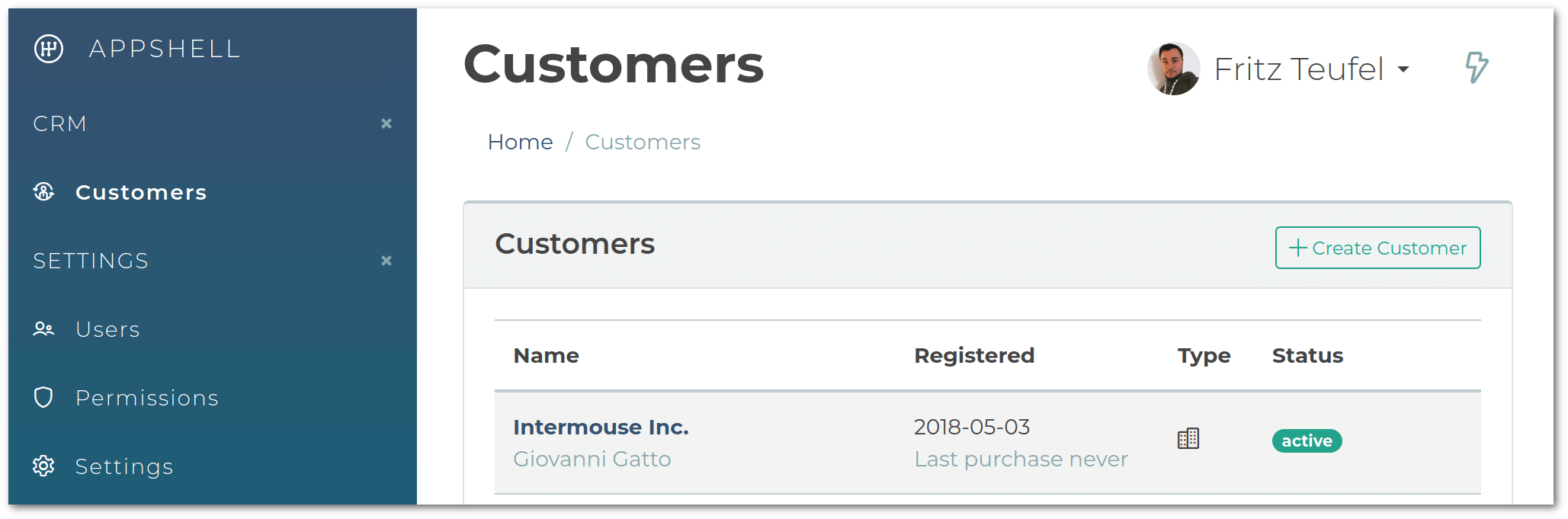Click the AppShell logo icon
Screen dimensions: 1568x519
[49, 49]
